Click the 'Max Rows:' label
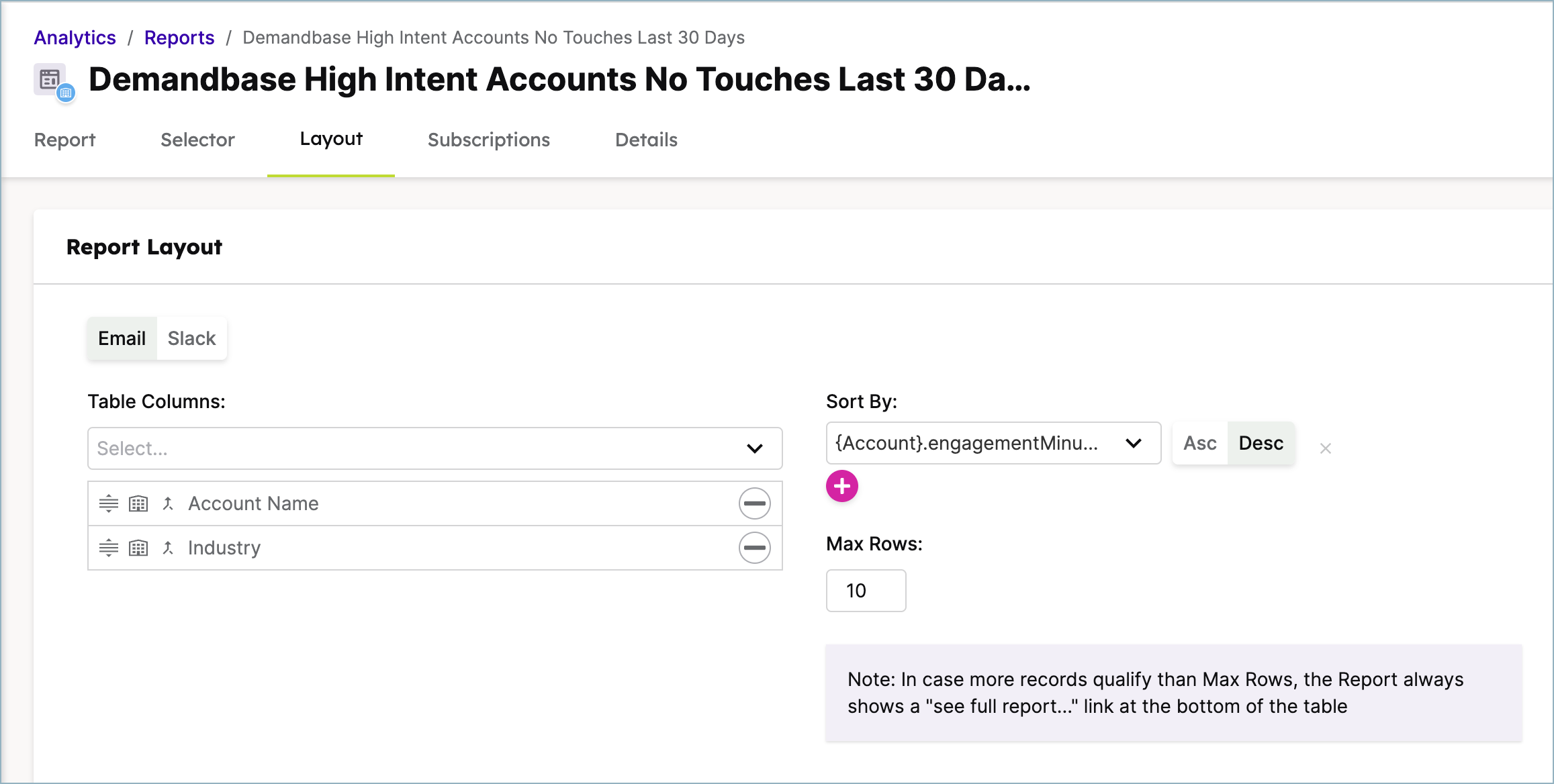The width and height of the screenshot is (1554, 784). point(874,544)
